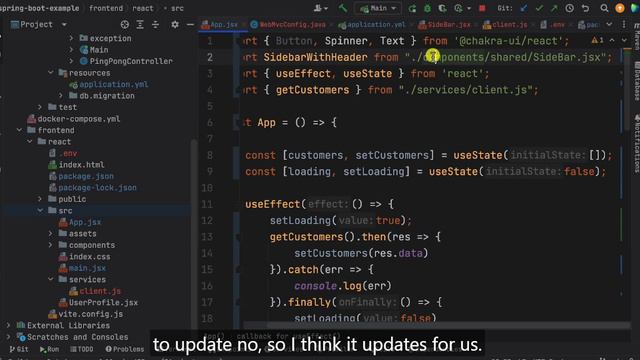Open the Run tool window button
This screenshot has width=640, height=360.
point(49,349)
